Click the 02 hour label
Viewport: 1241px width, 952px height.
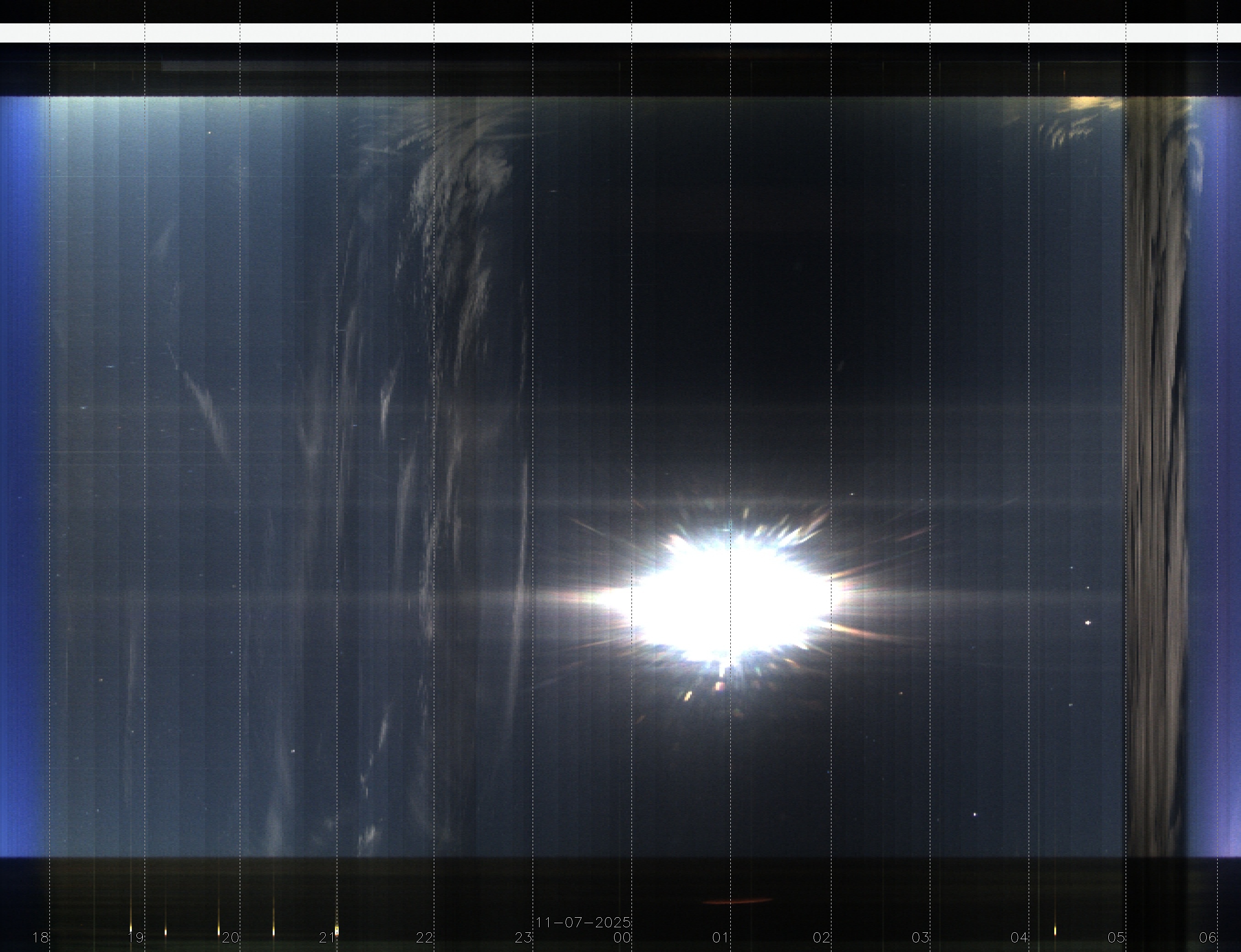point(821,937)
